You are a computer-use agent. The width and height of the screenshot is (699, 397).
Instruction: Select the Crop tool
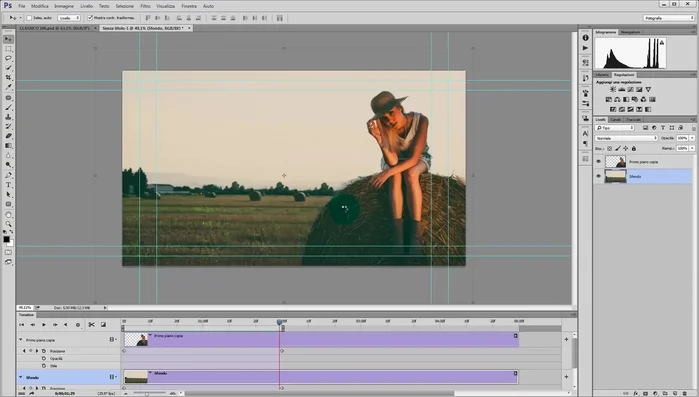click(8, 78)
